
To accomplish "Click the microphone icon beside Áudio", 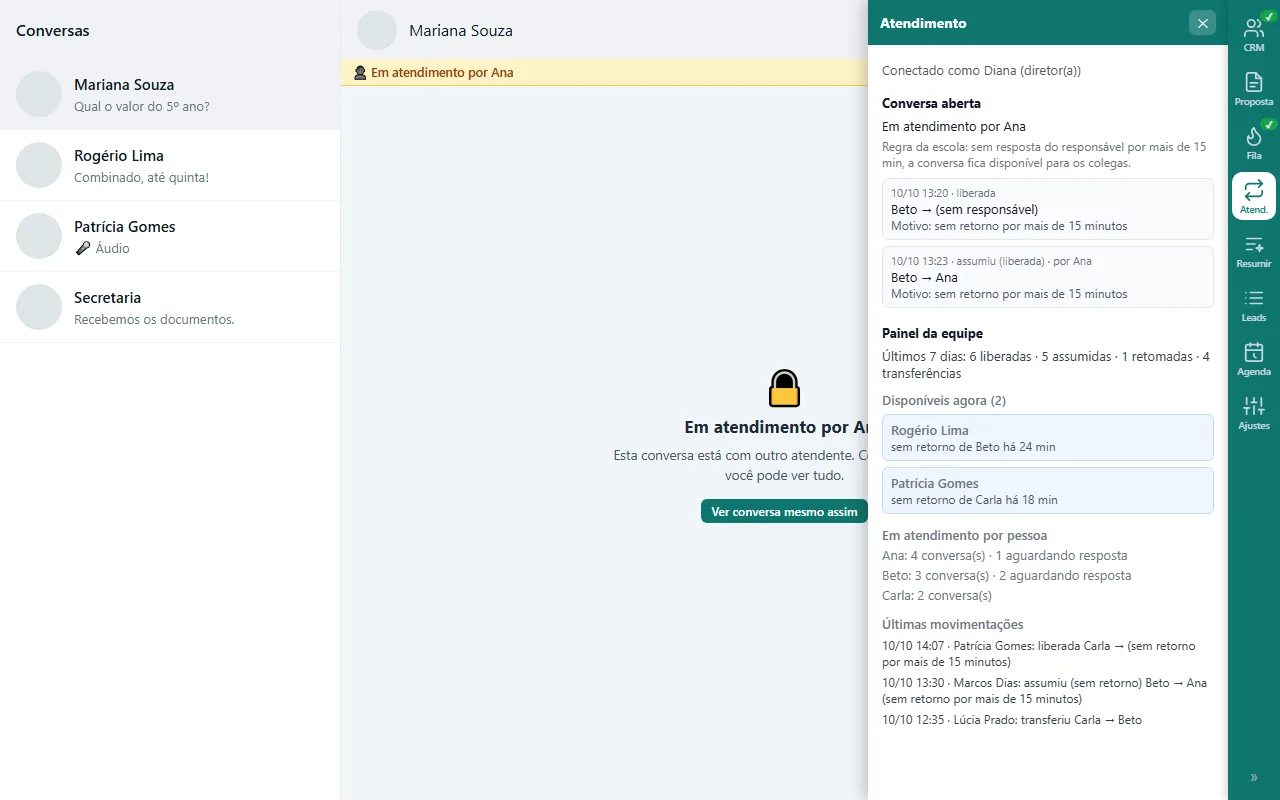I will point(83,248).
